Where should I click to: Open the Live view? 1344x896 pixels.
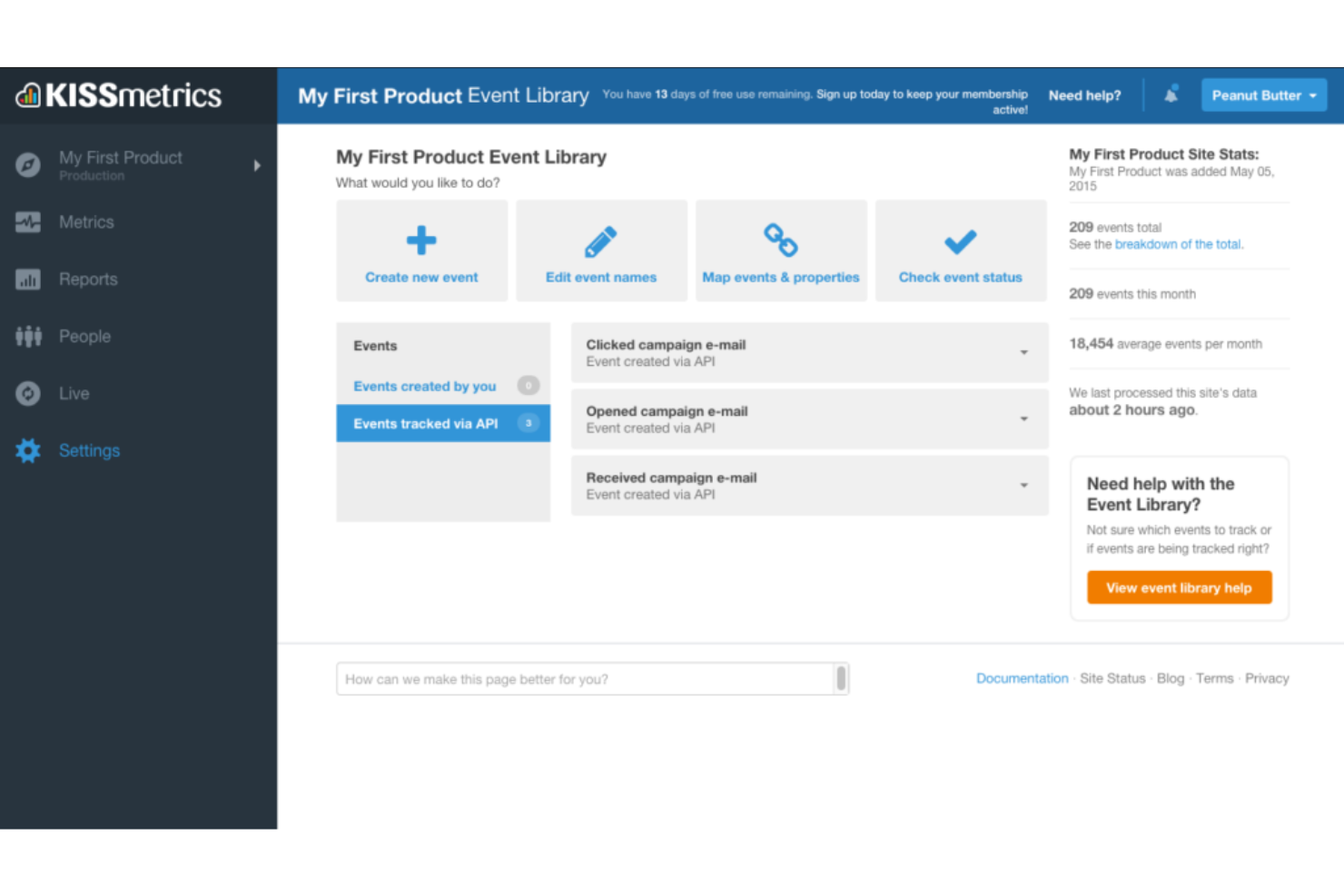tap(74, 394)
